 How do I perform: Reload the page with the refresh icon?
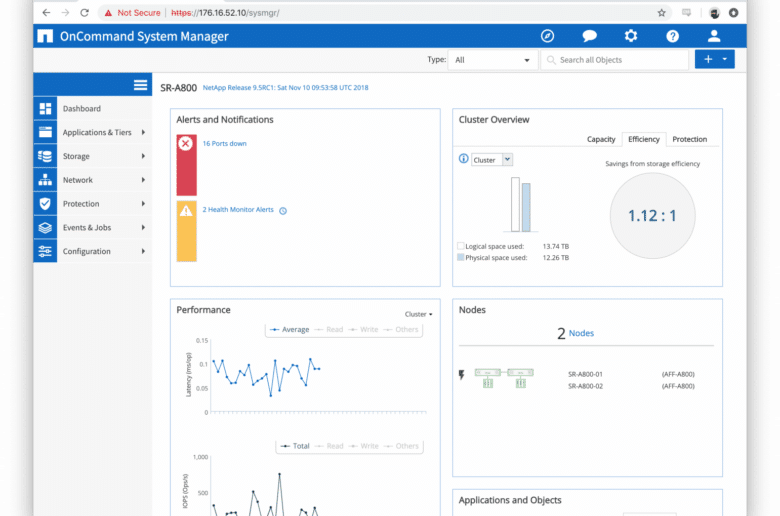click(85, 12)
